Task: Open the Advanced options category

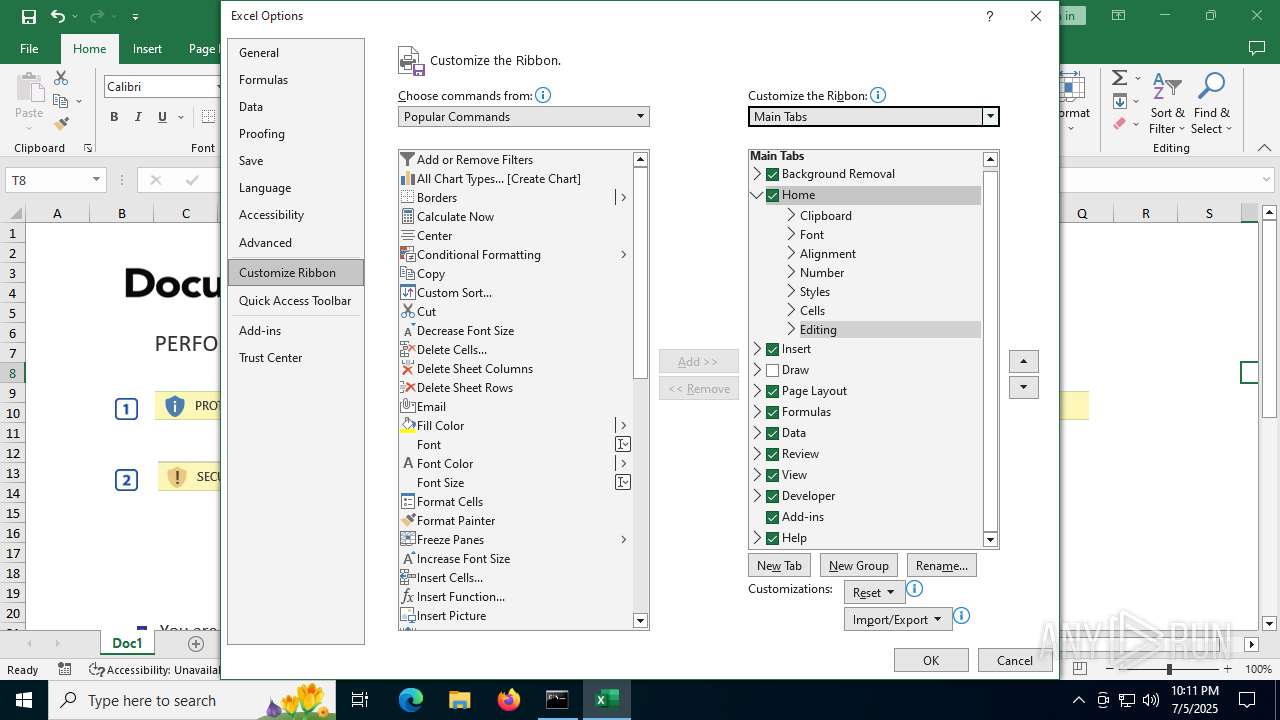Action: (x=295, y=243)
